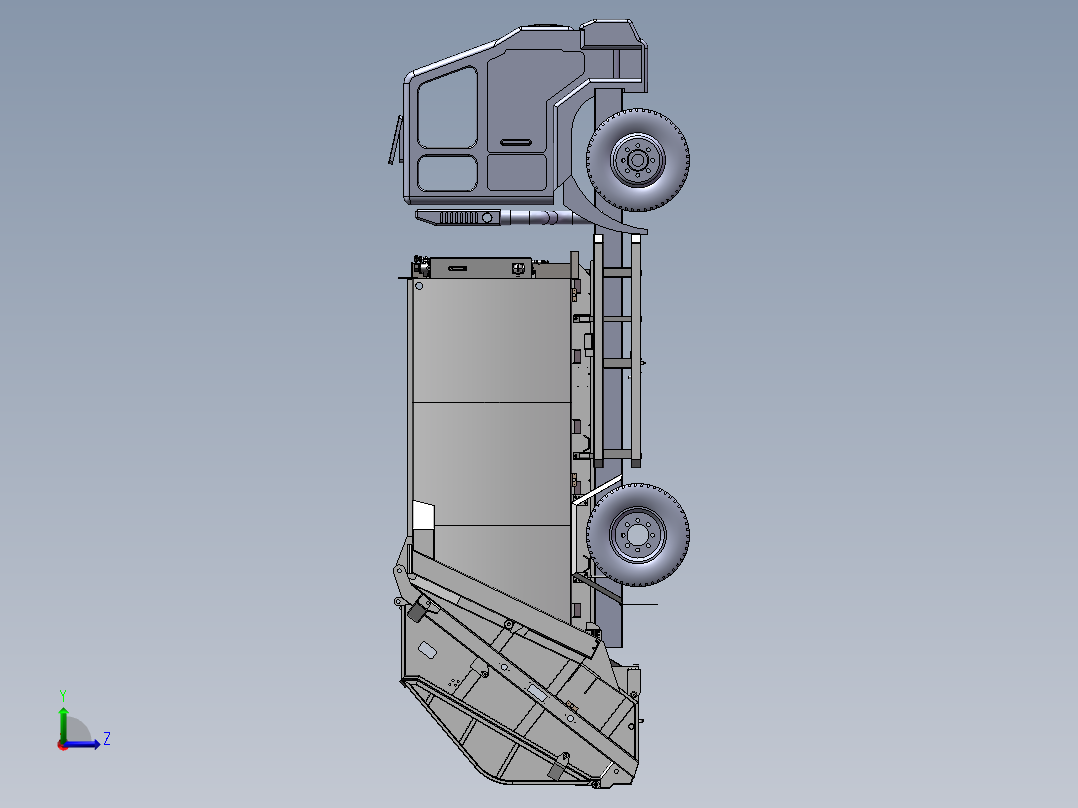
Task: Select the cab door's upper window
Action: point(448,107)
